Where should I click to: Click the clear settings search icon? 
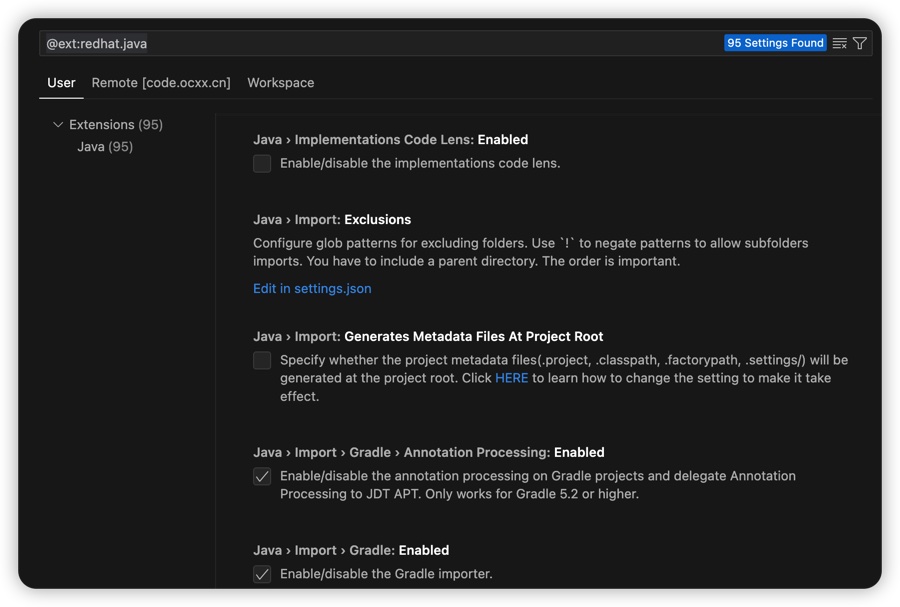click(840, 43)
